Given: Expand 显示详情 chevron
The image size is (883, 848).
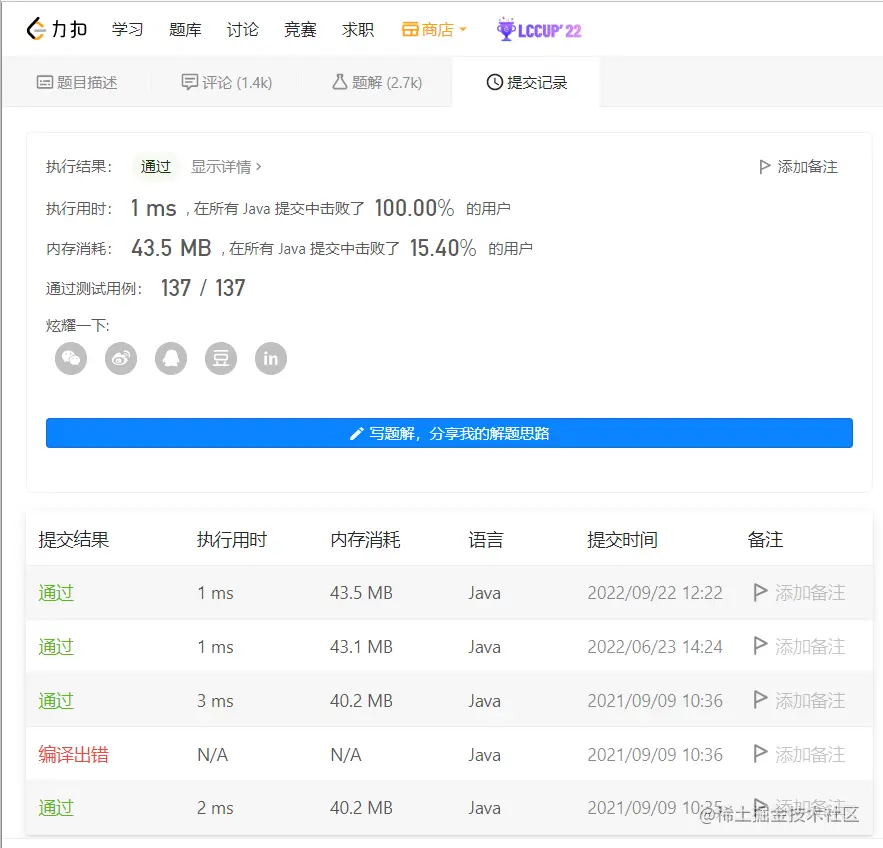Looking at the screenshot, I should tap(258, 167).
